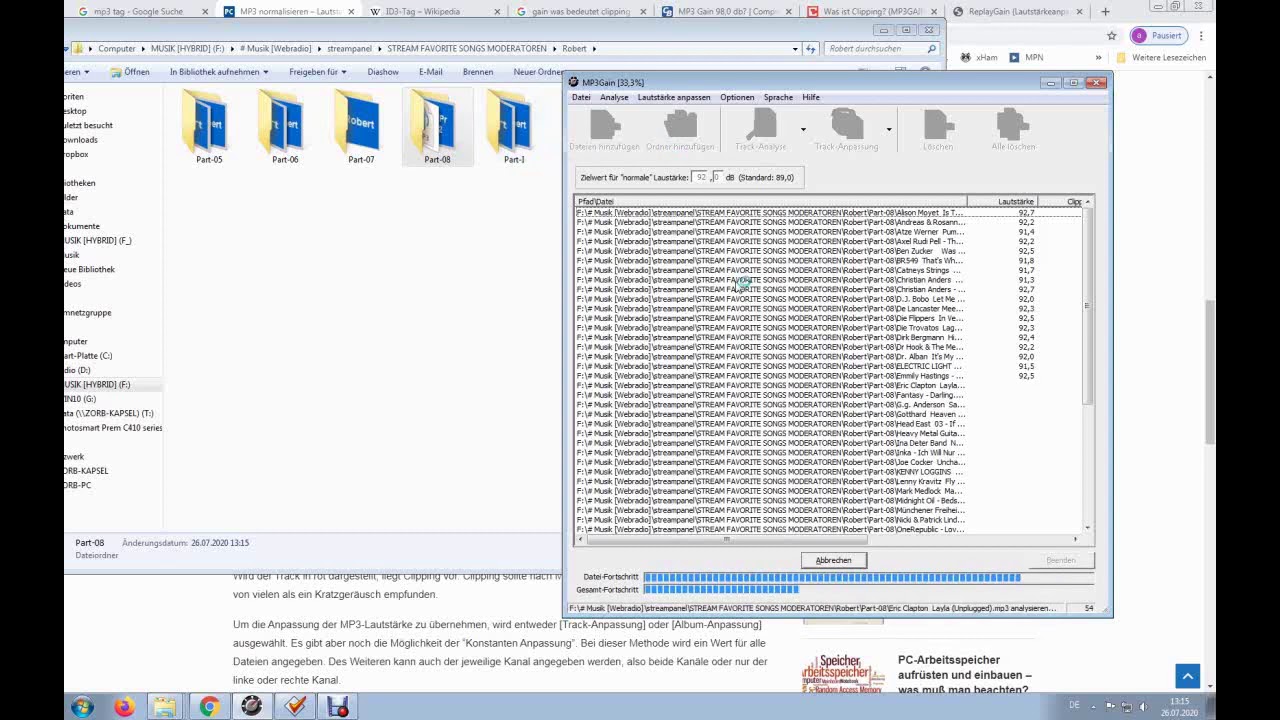Click Brennen in Explorer toolbar
The width and height of the screenshot is (1280, 720).
(478, 72)
